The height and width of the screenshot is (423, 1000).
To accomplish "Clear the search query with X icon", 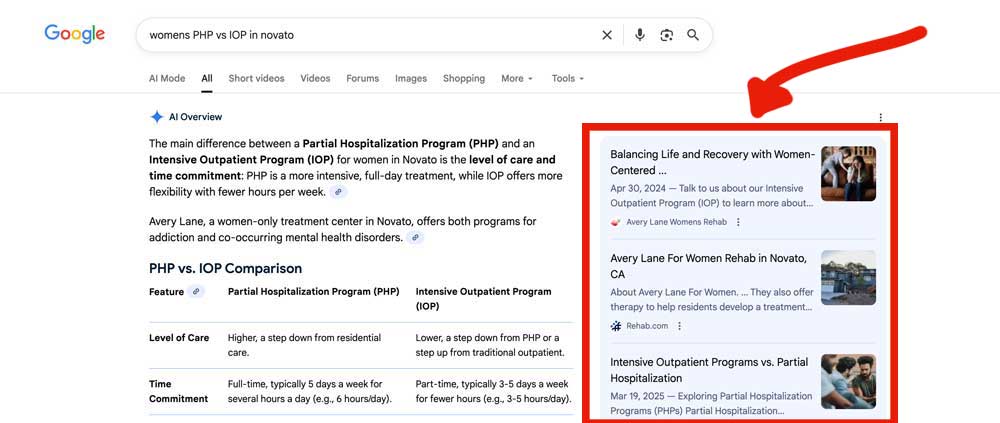I will coord(607,35).
